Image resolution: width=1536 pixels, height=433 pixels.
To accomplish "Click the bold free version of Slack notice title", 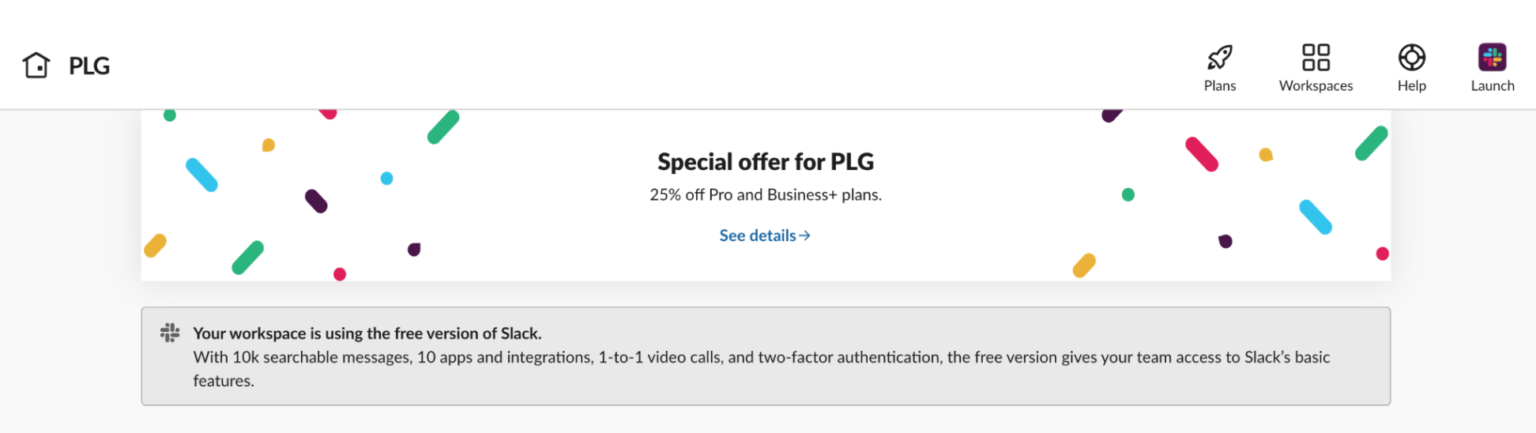I will tap(367, 333).
